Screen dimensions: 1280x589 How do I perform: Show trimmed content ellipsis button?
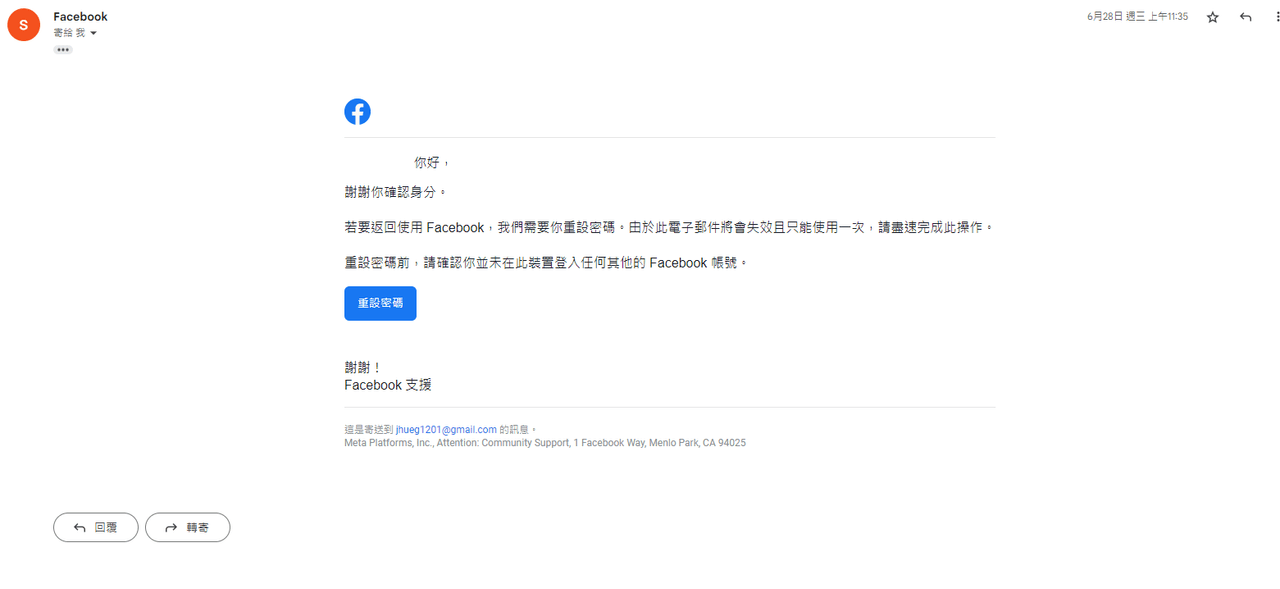63,49
